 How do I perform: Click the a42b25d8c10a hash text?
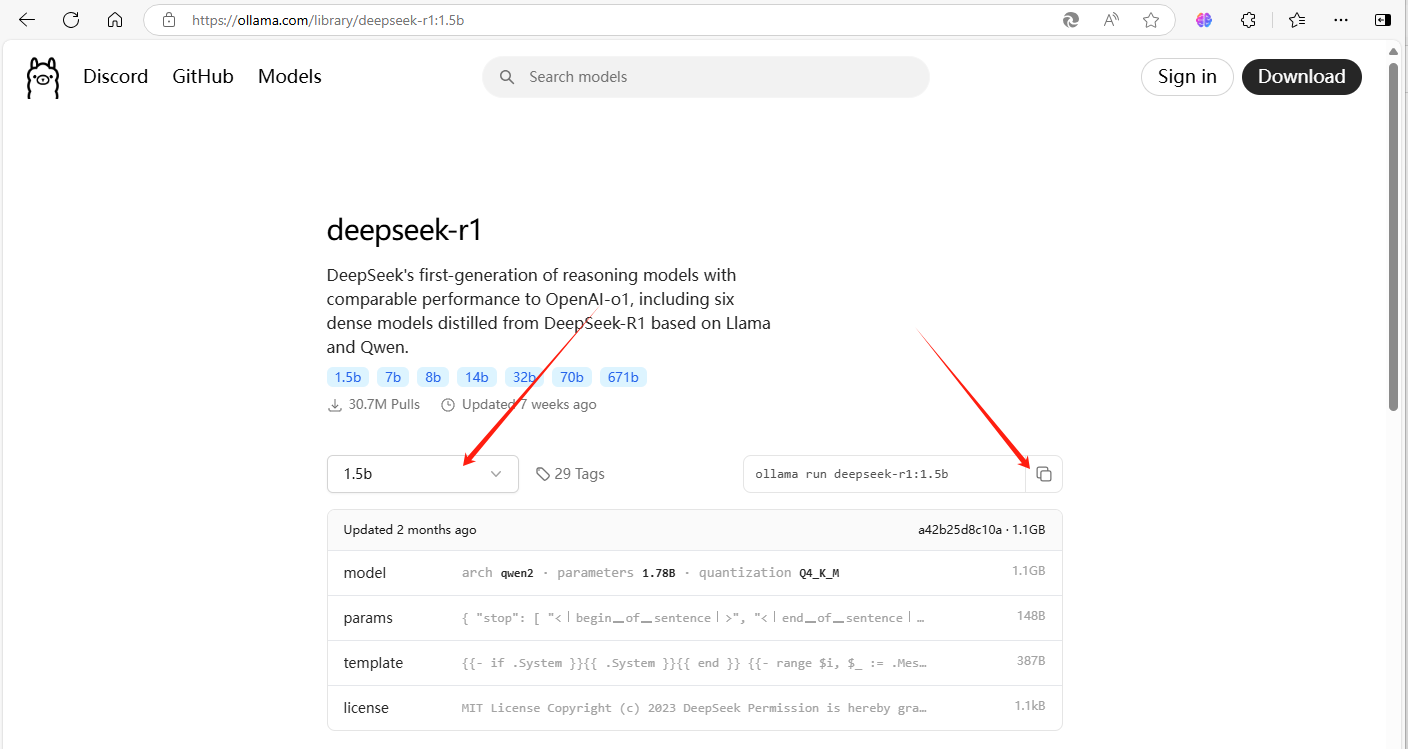point(960,530)
